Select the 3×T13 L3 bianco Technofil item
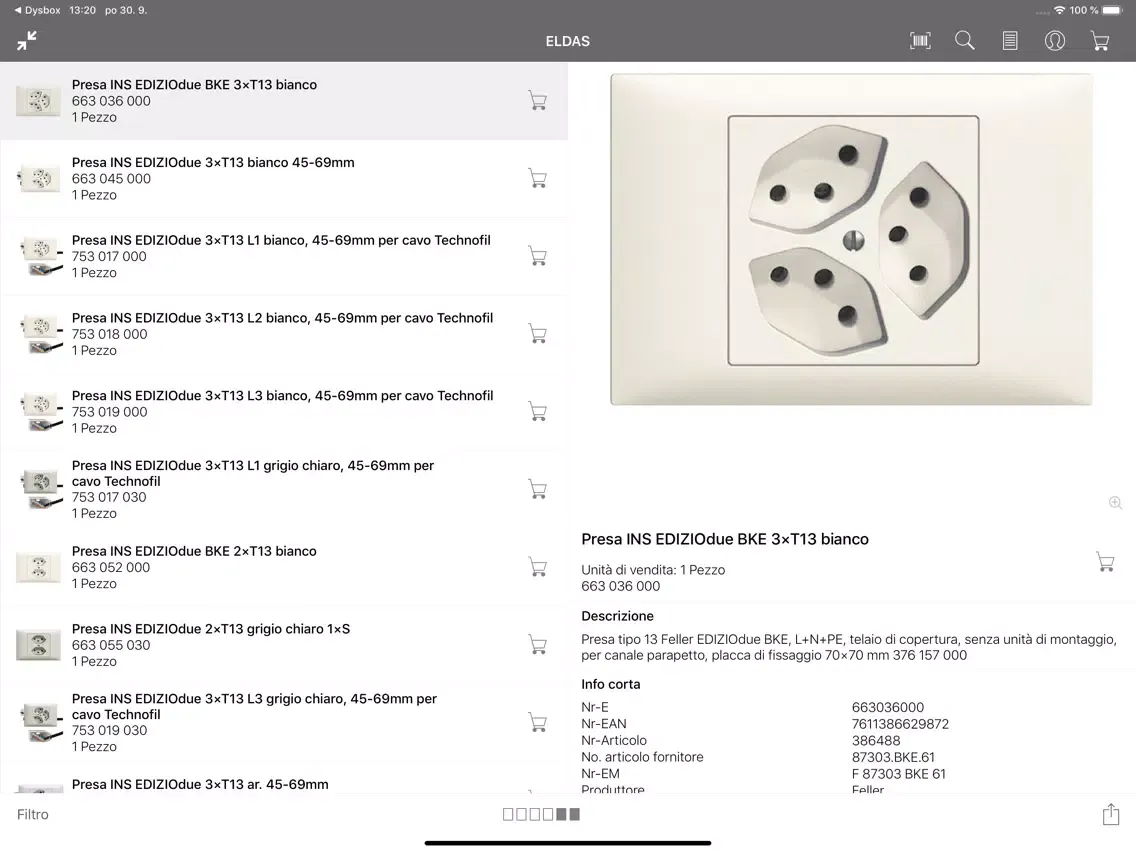This screenshot has width=1136, height=852. pyautogui.click(x=284, y=412)
